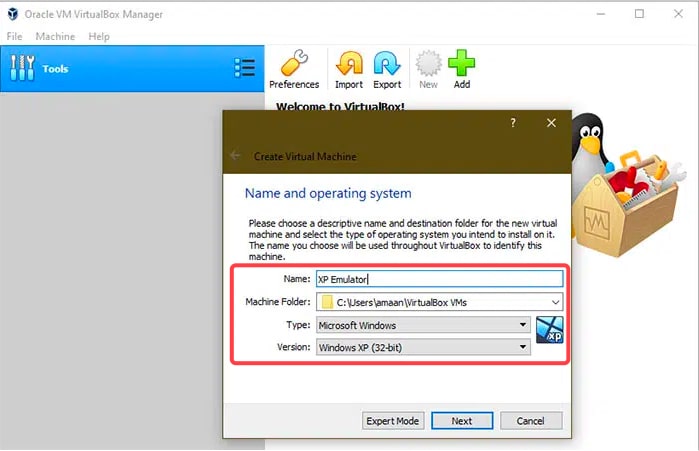This screenshot has height=451, width=699.
Task: Click the Export appliance icon
Action: coord(387,70)
